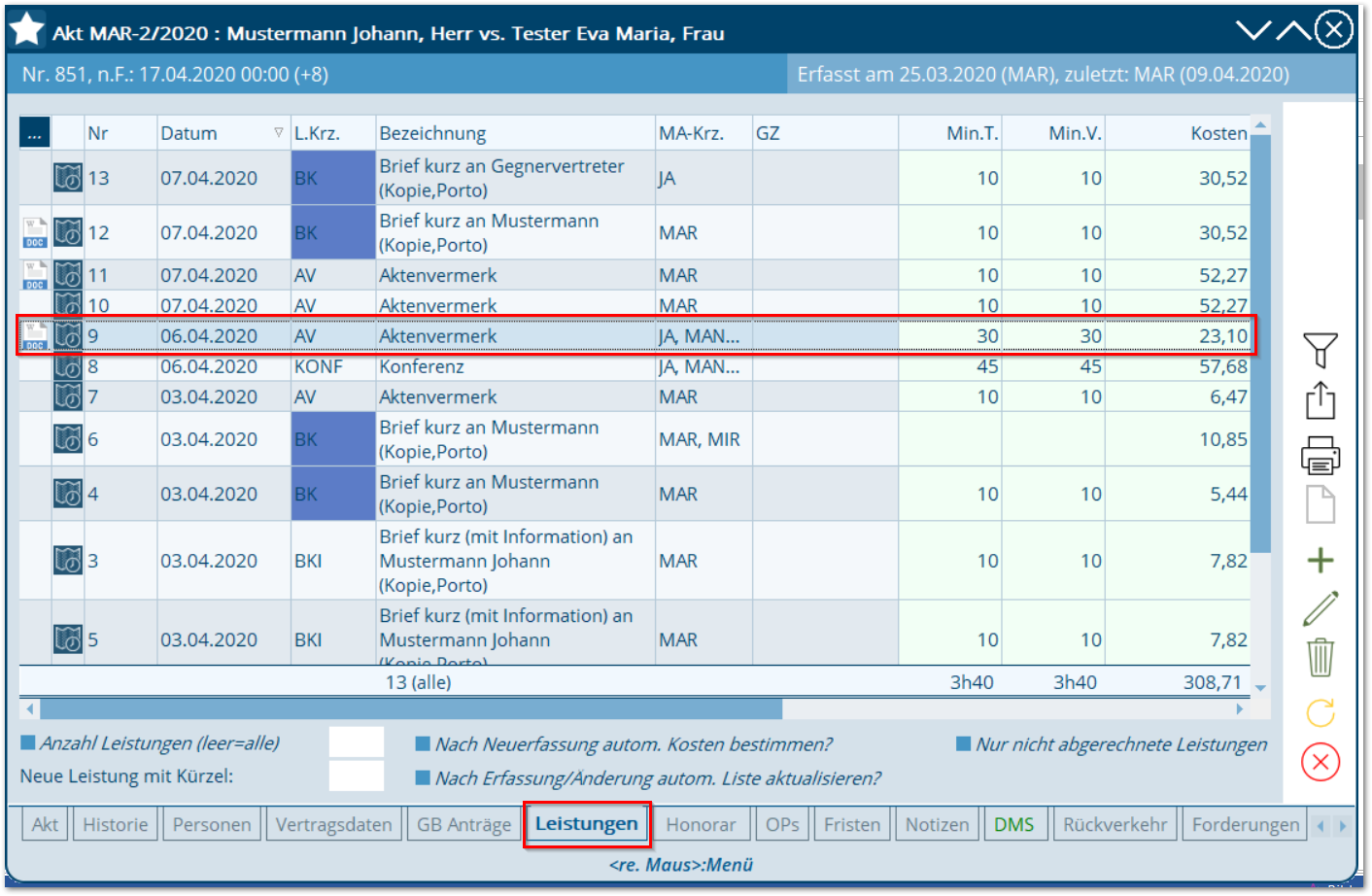Viewport: 1372px width, 896px height.
Task: Open the Rückverkehr tab
Action: pos(1115,825)
